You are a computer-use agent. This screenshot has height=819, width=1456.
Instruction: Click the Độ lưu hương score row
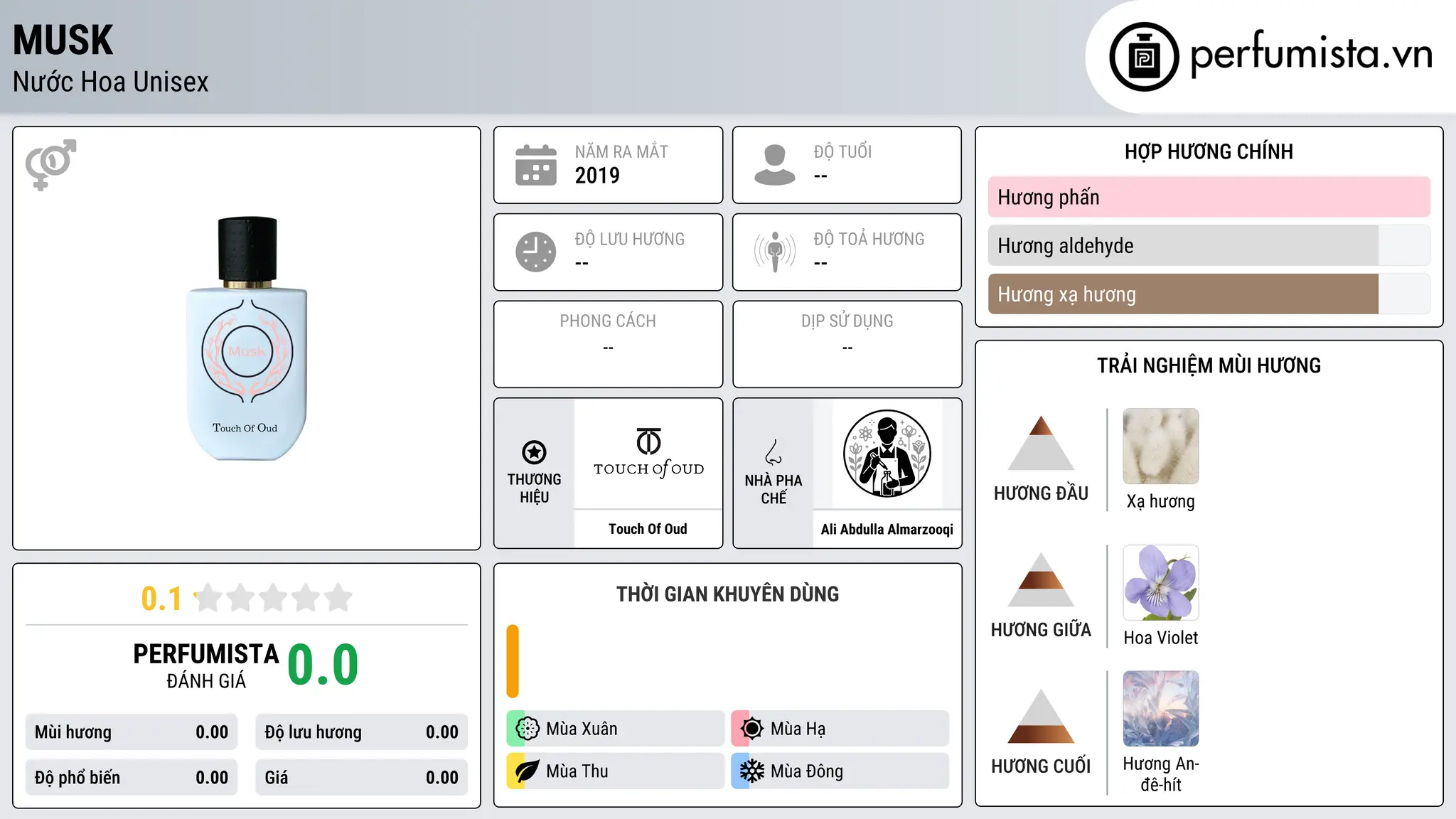362,732
